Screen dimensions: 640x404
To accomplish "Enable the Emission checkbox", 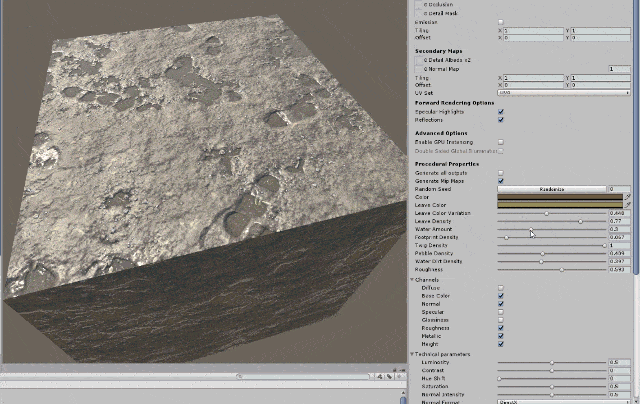I will 501,21.
